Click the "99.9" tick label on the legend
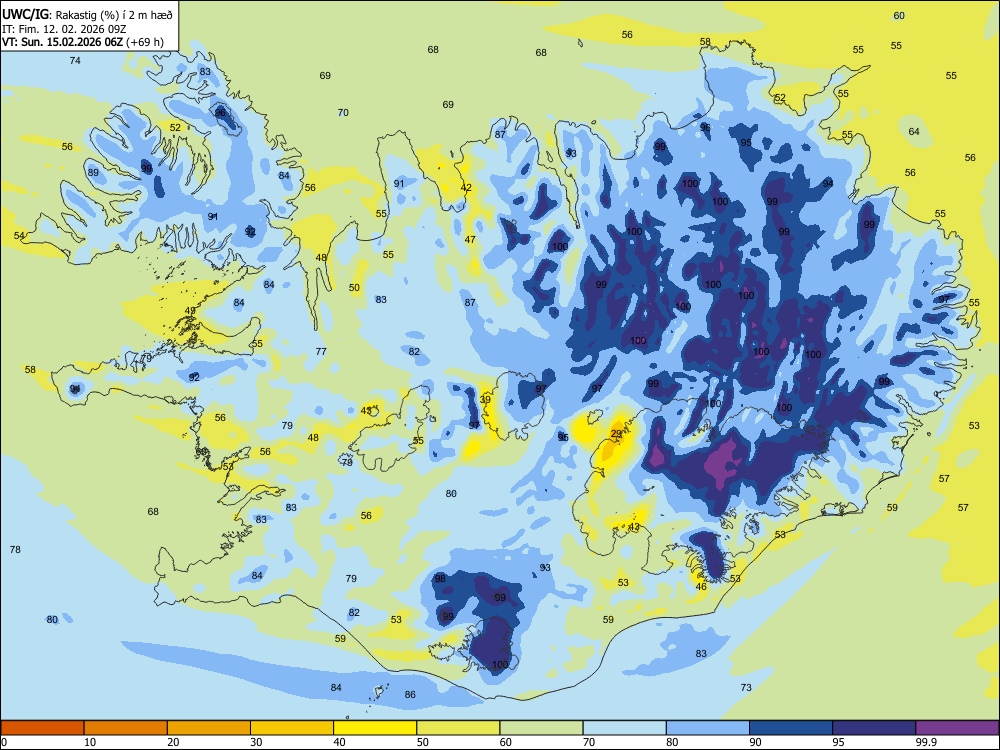The width and height of the screenshot is (1000, 750). coord(926,742)
